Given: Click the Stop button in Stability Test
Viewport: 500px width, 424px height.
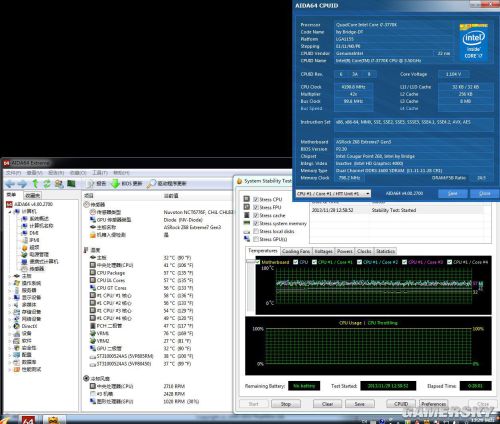Looking at the screenshot, I should [286, 404].
